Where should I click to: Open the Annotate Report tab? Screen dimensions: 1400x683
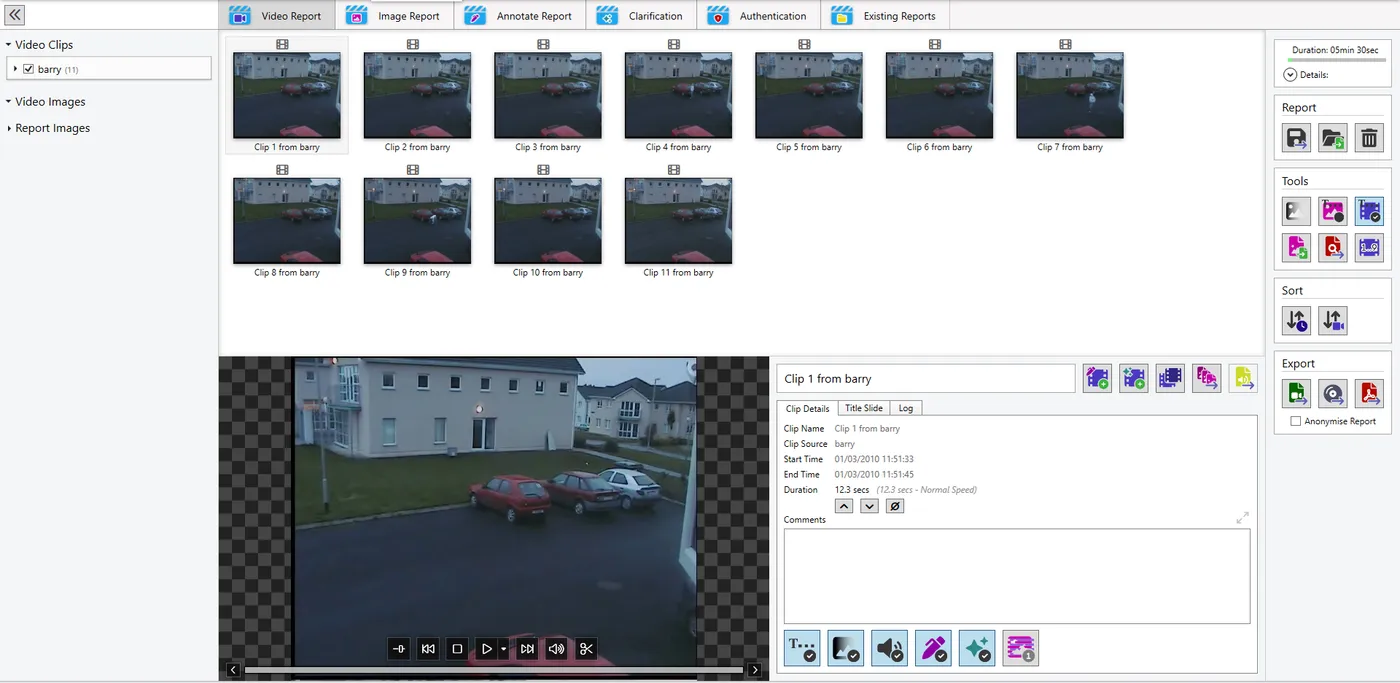[520, 16]
